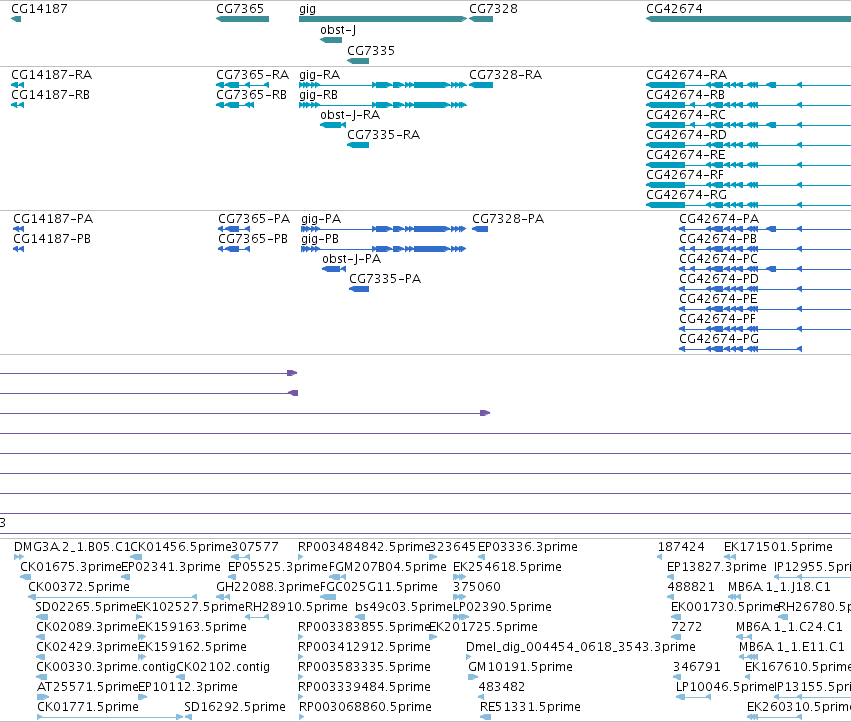Viewport: 851px width, 722px height.
Task: Click protein CG42674-PC
Action: [718, 259]
